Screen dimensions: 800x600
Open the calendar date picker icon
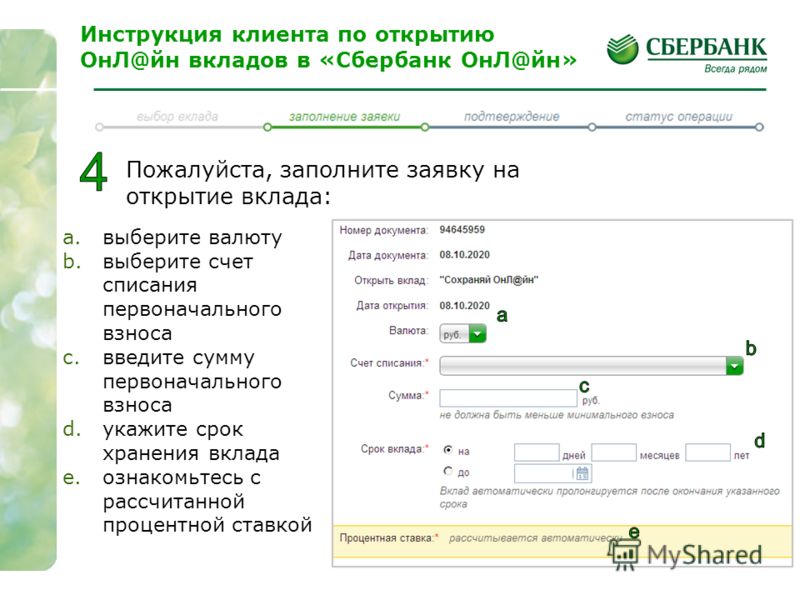(582, 473)
